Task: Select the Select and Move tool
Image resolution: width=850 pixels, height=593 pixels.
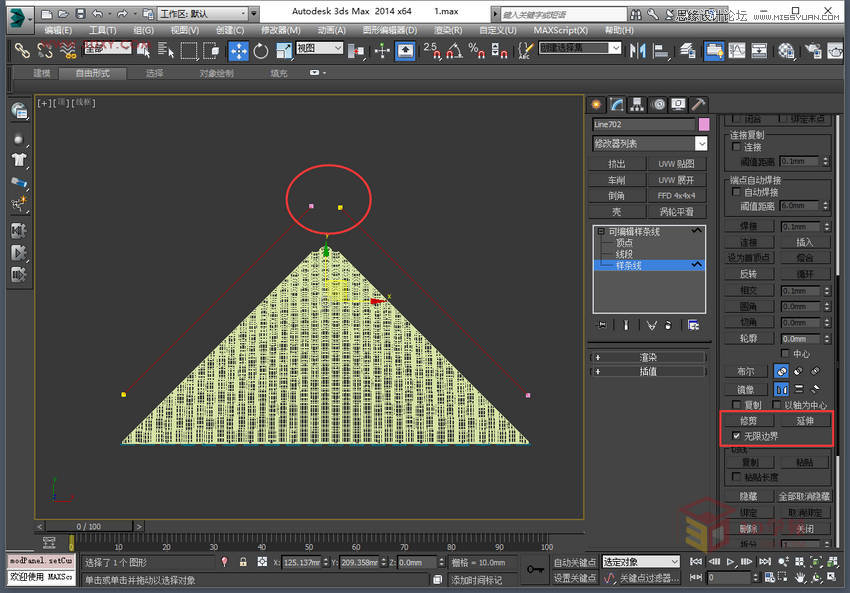Action: tap(239, 50)
